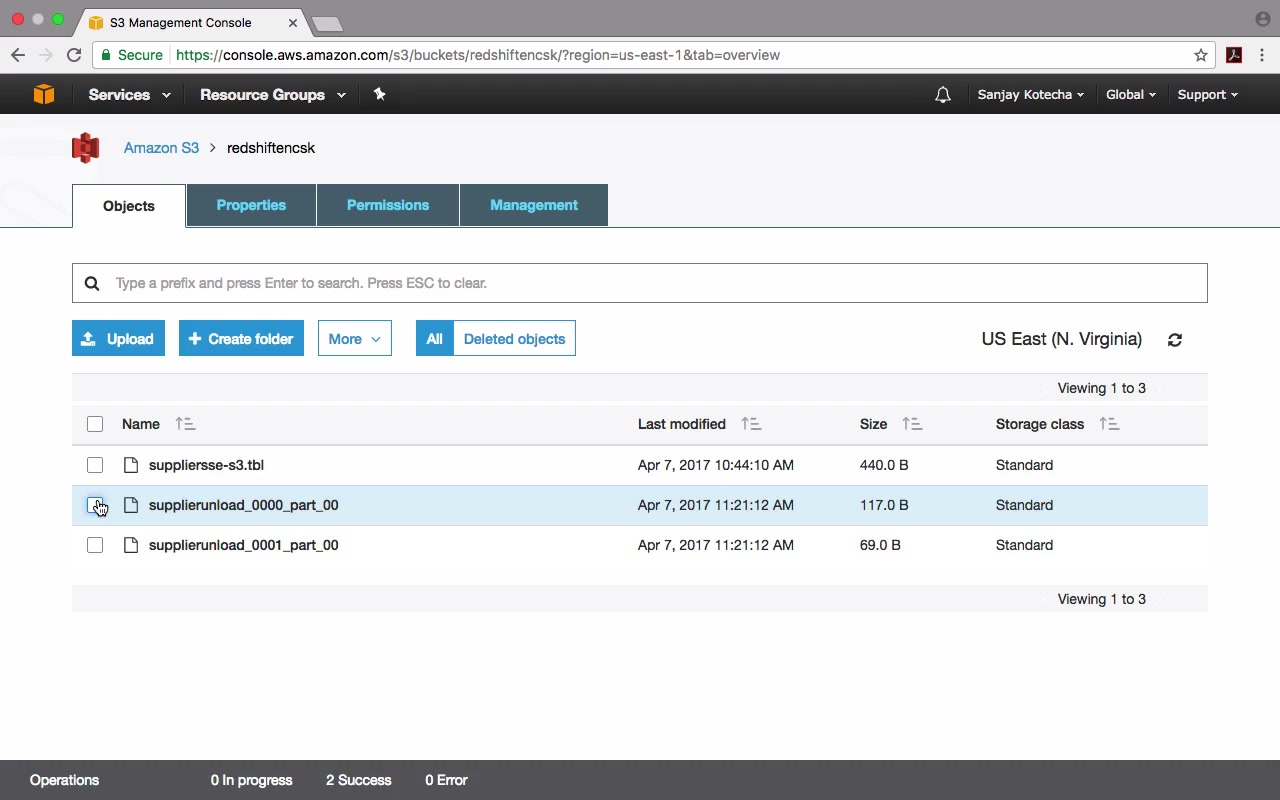Click the '2 Success' status entry
The image size is (1280, 800).
tap(358, 780)
